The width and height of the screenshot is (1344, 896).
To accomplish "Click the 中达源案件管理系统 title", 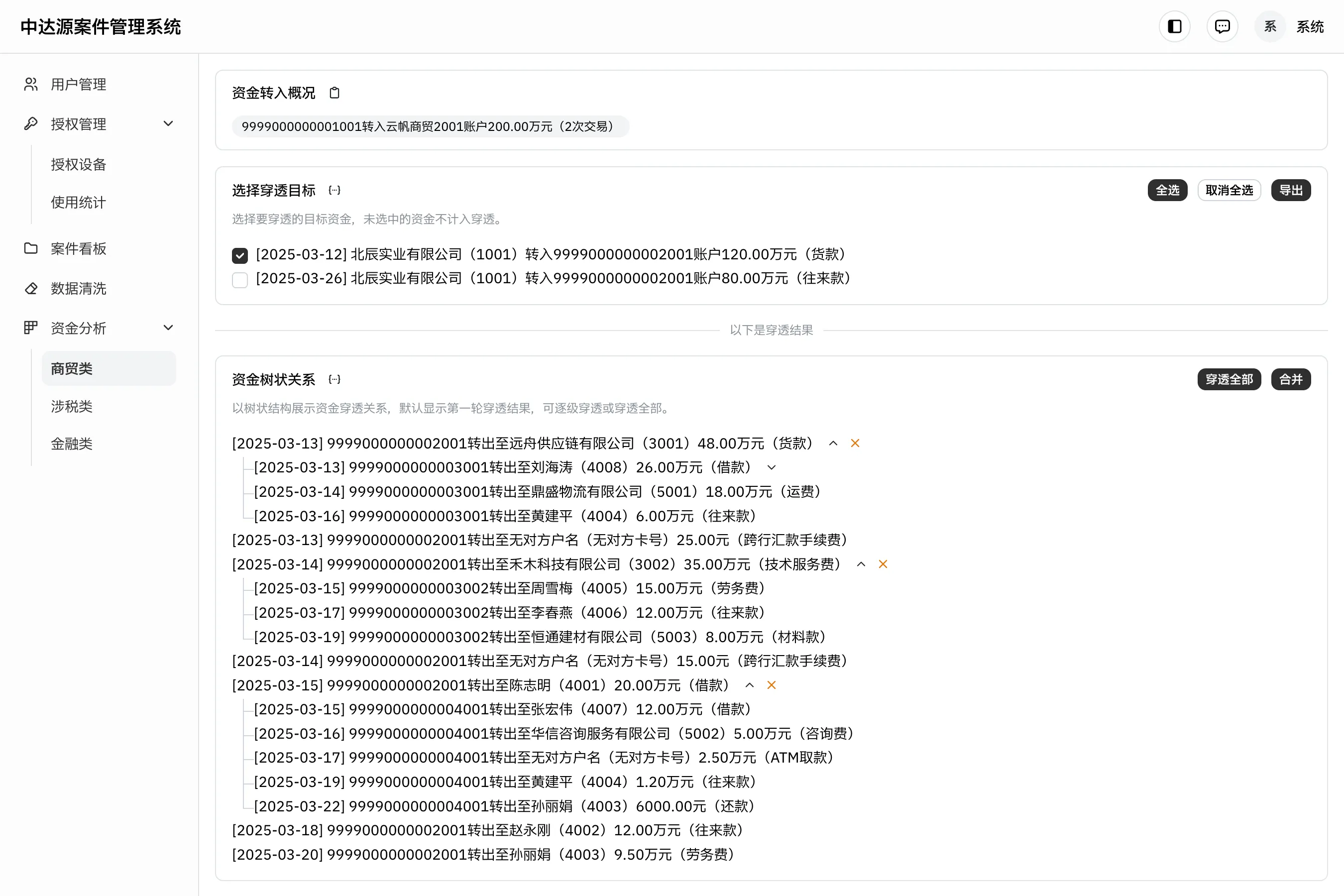I will click(x=101, y=27).
